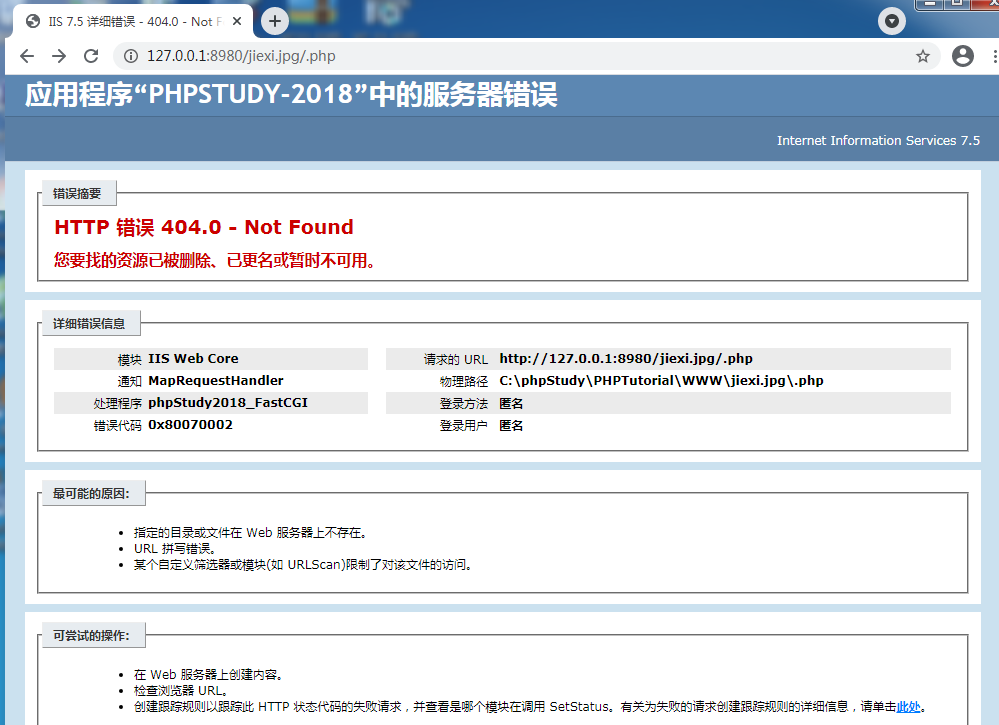This screenshot has height=725, width=999.
Task: Open the 此处 hyperlink
Action: click(909, 707)
